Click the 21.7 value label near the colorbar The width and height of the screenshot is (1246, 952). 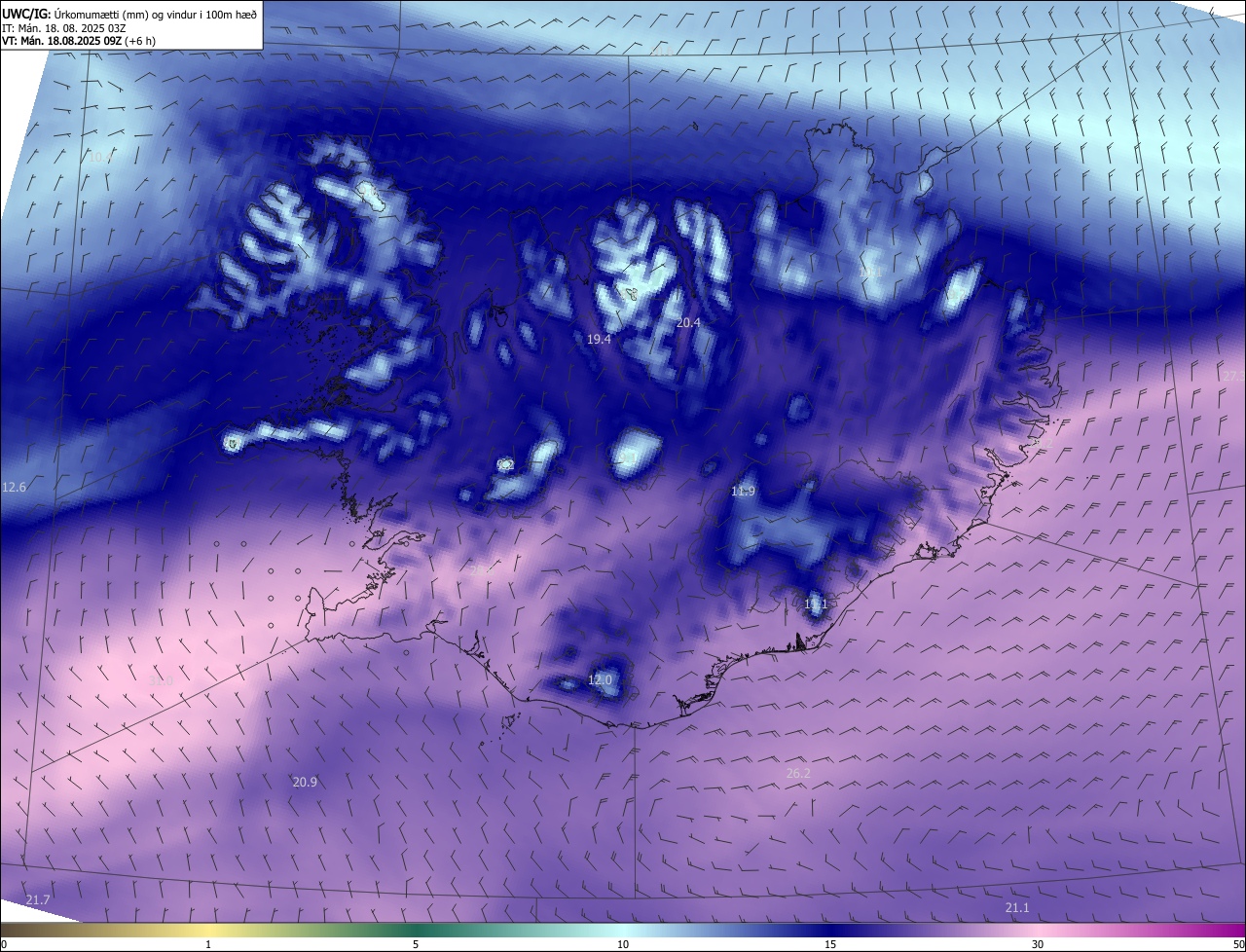(38, 899)
